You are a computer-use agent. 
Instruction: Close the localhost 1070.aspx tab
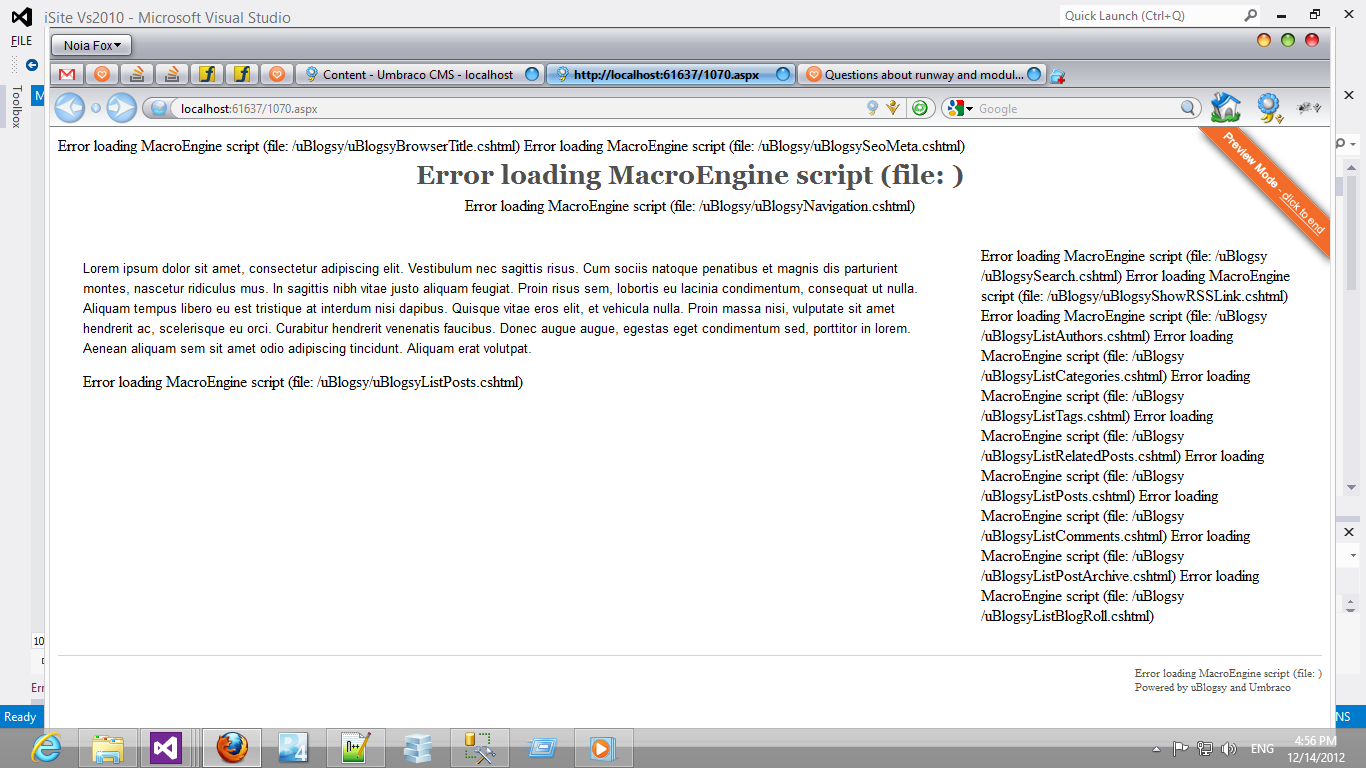783,74
